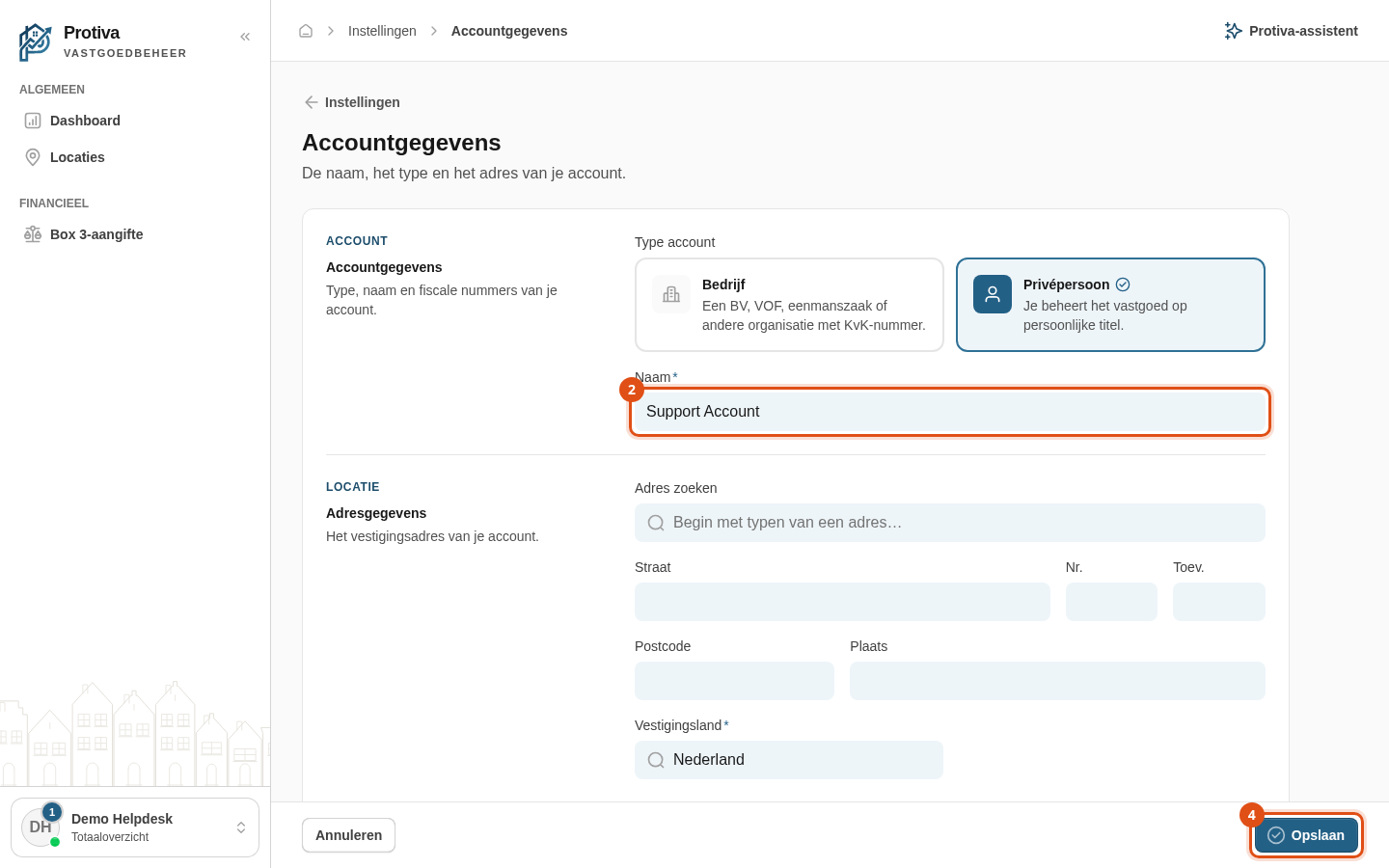Click the Privépersoon person icon

(993, 294)
